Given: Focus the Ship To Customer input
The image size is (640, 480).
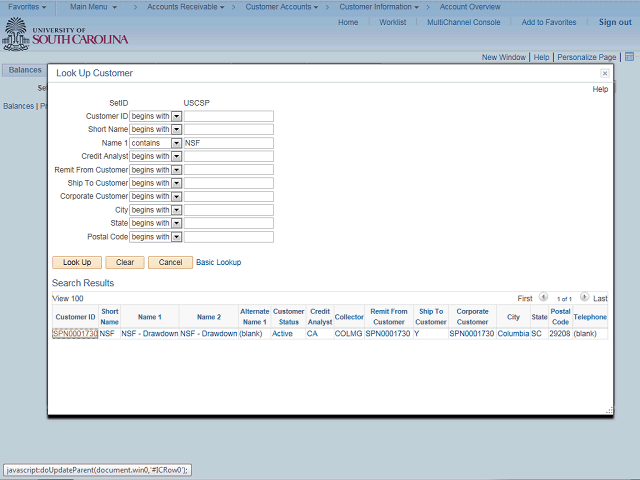Looking at the screenshot, I should click(229, 183).
